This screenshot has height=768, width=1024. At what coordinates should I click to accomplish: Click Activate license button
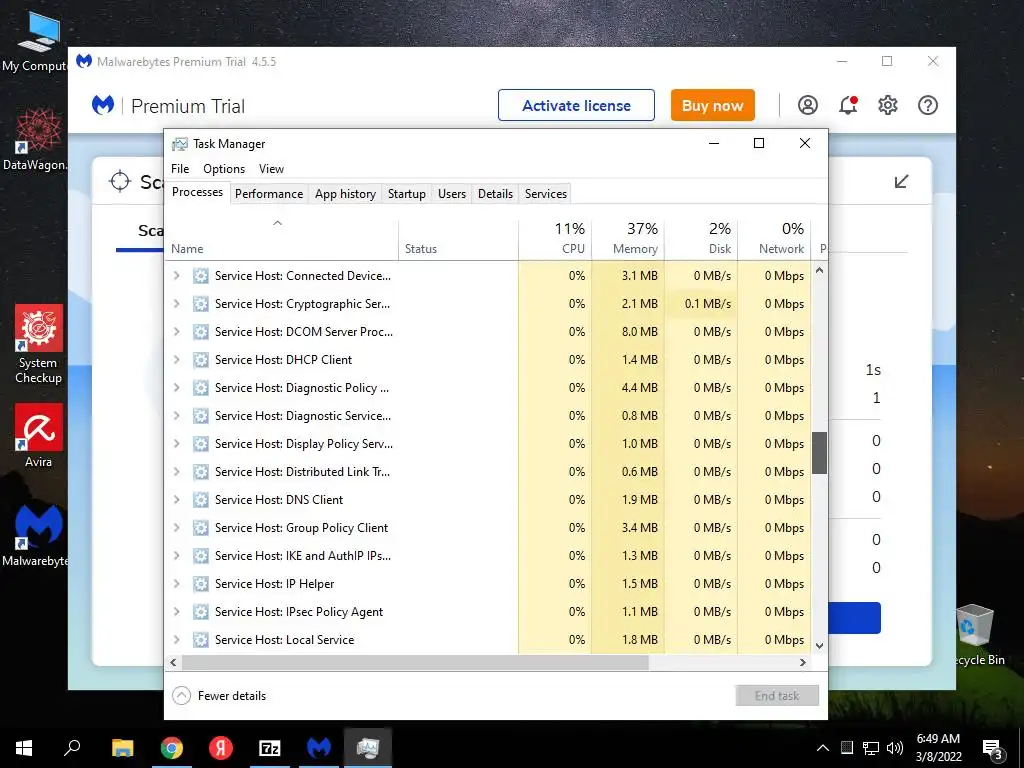click(576, 105)
